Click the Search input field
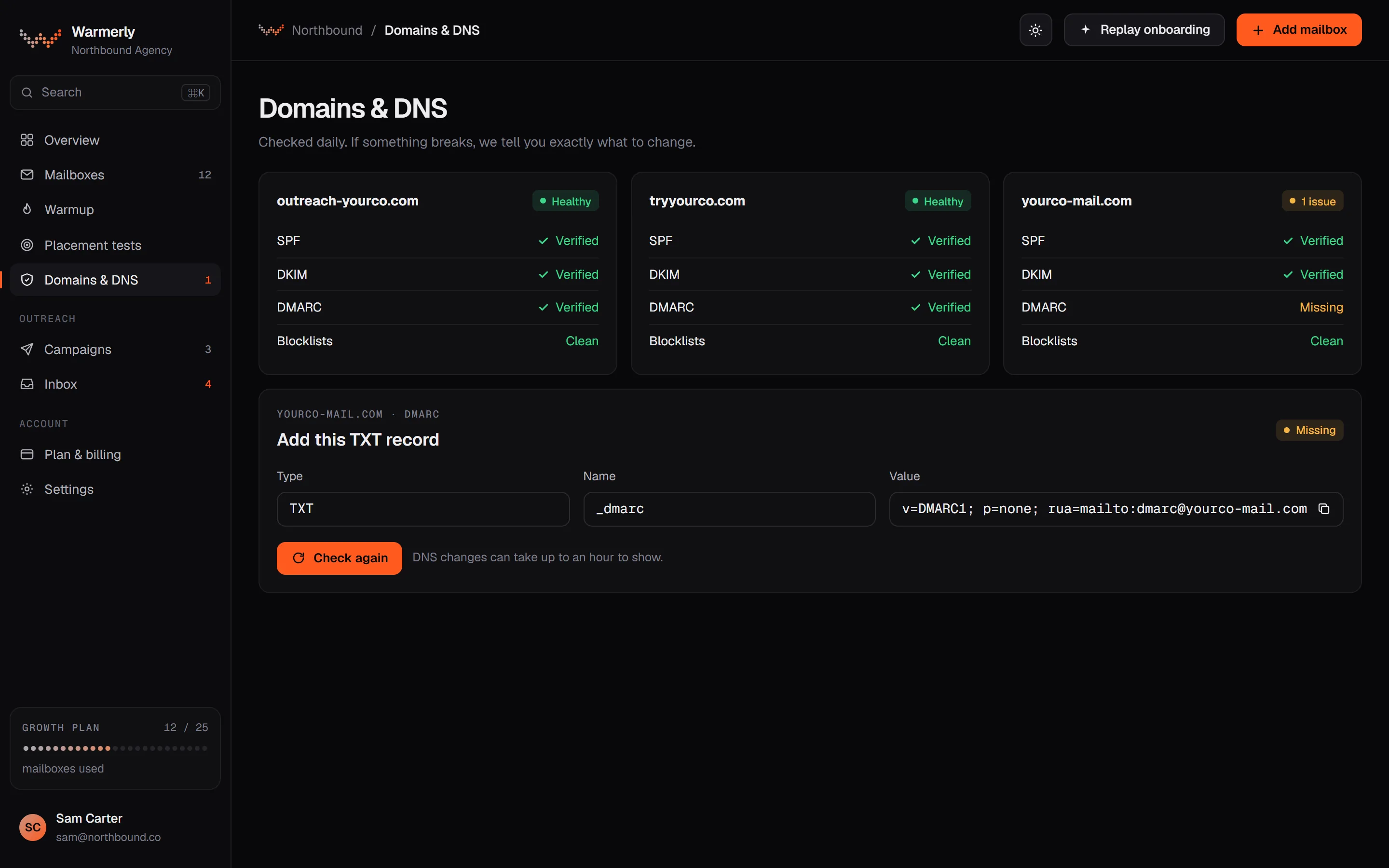This screenshot has width=1389, height=868. [115, 93]
